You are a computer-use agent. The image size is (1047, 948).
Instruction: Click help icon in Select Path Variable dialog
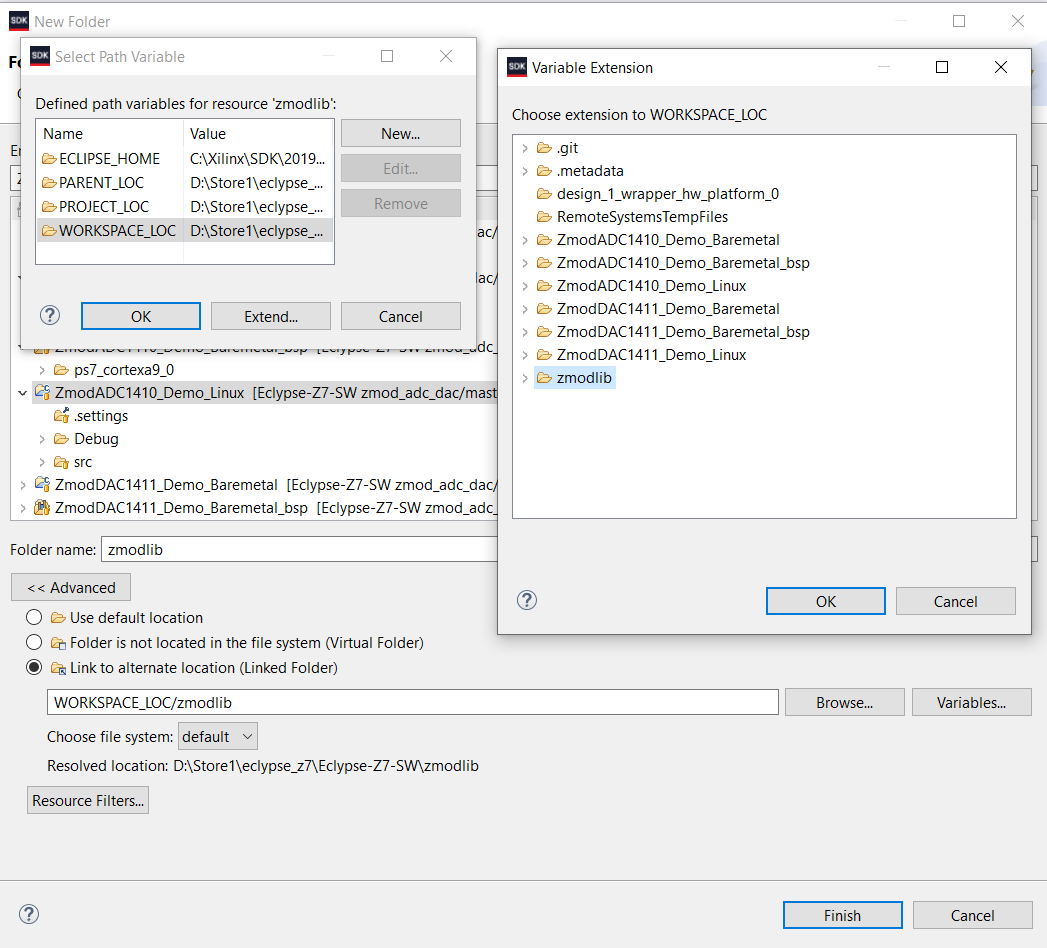coord(50,316)
